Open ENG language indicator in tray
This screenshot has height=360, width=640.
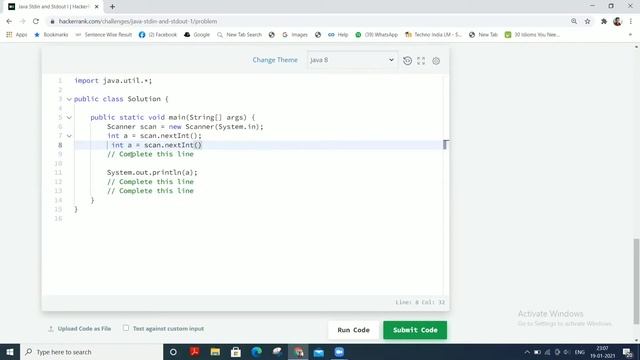(x=580, y=352)
